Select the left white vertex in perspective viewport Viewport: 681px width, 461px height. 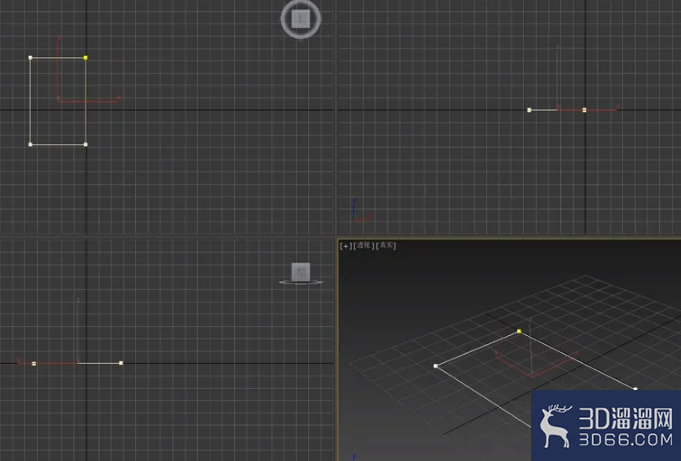[436, 366]
